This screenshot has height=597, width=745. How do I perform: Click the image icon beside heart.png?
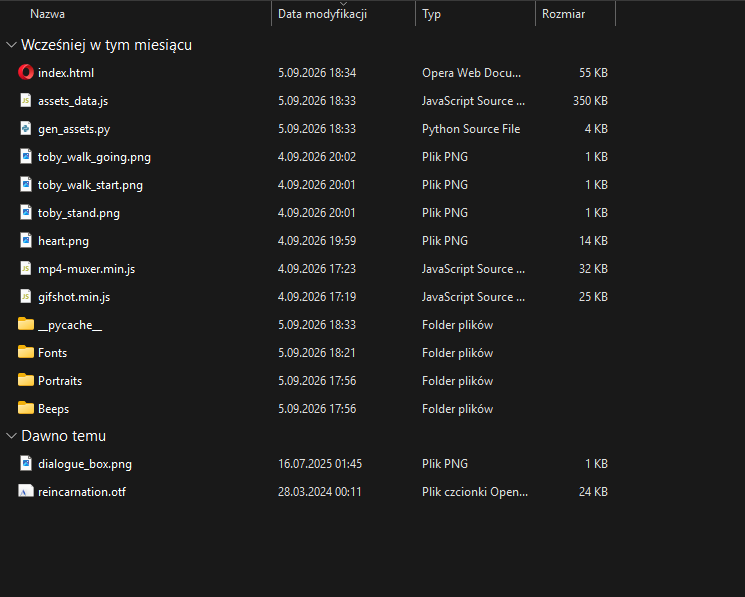pyautogui.click(x=26, y=240)
